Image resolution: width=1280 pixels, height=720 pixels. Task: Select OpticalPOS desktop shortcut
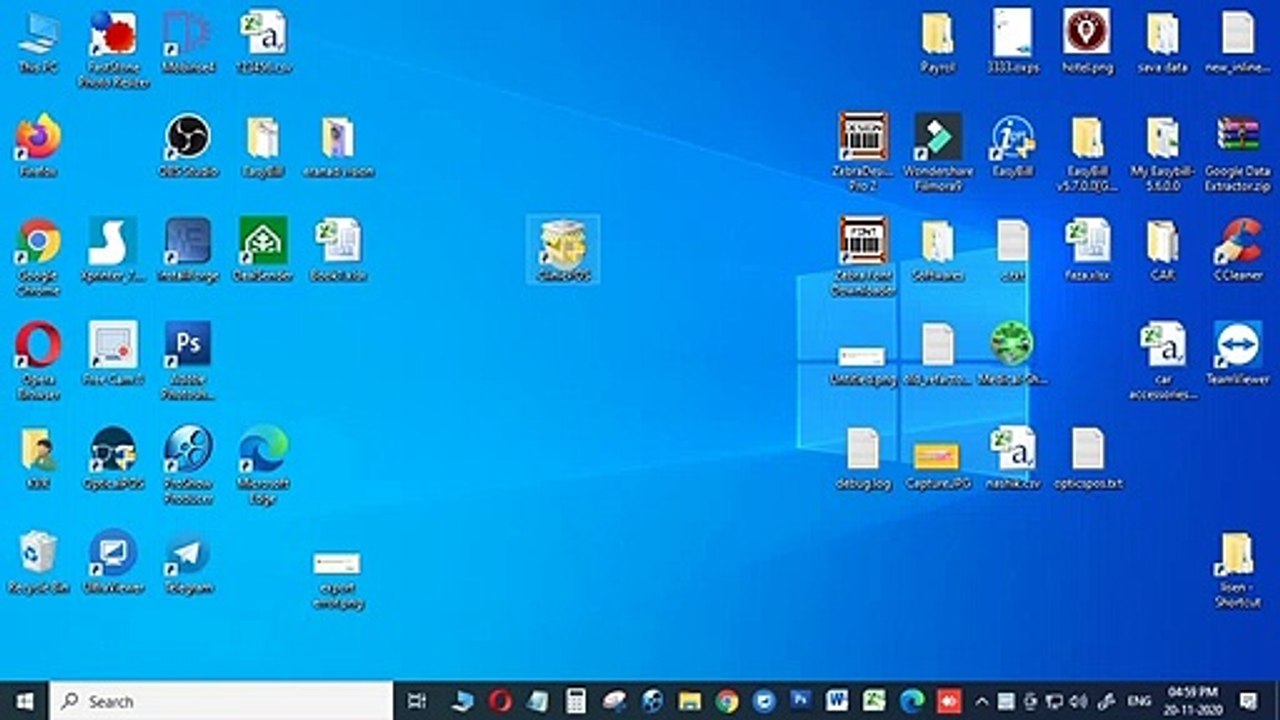click(x=113, y=458)
